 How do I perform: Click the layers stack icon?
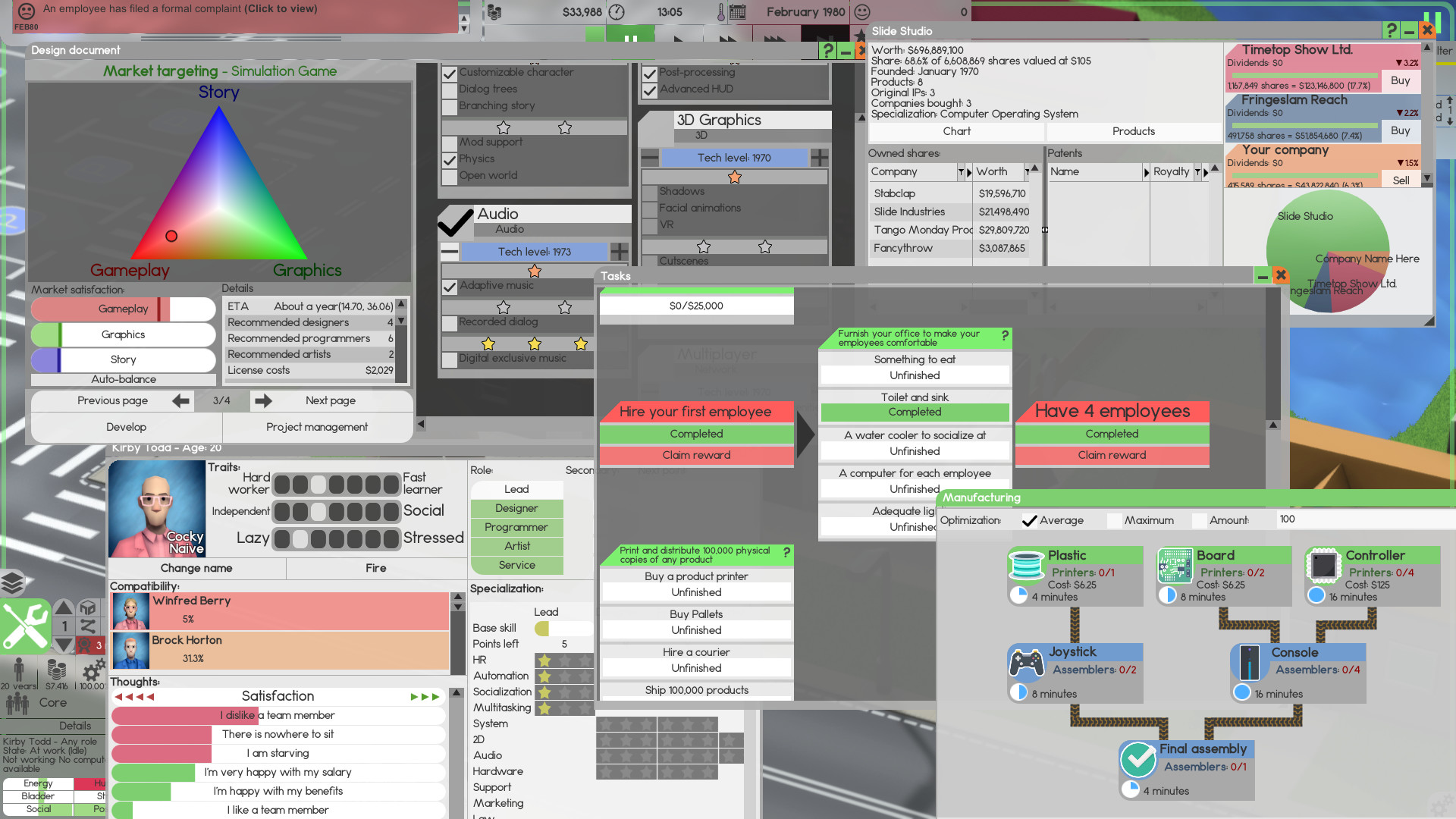(x=12, y=582)
